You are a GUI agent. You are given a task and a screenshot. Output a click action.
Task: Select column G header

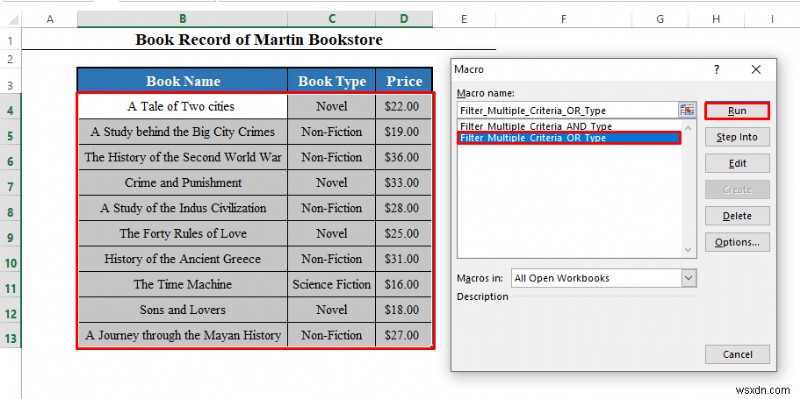[x=660, y=19]
